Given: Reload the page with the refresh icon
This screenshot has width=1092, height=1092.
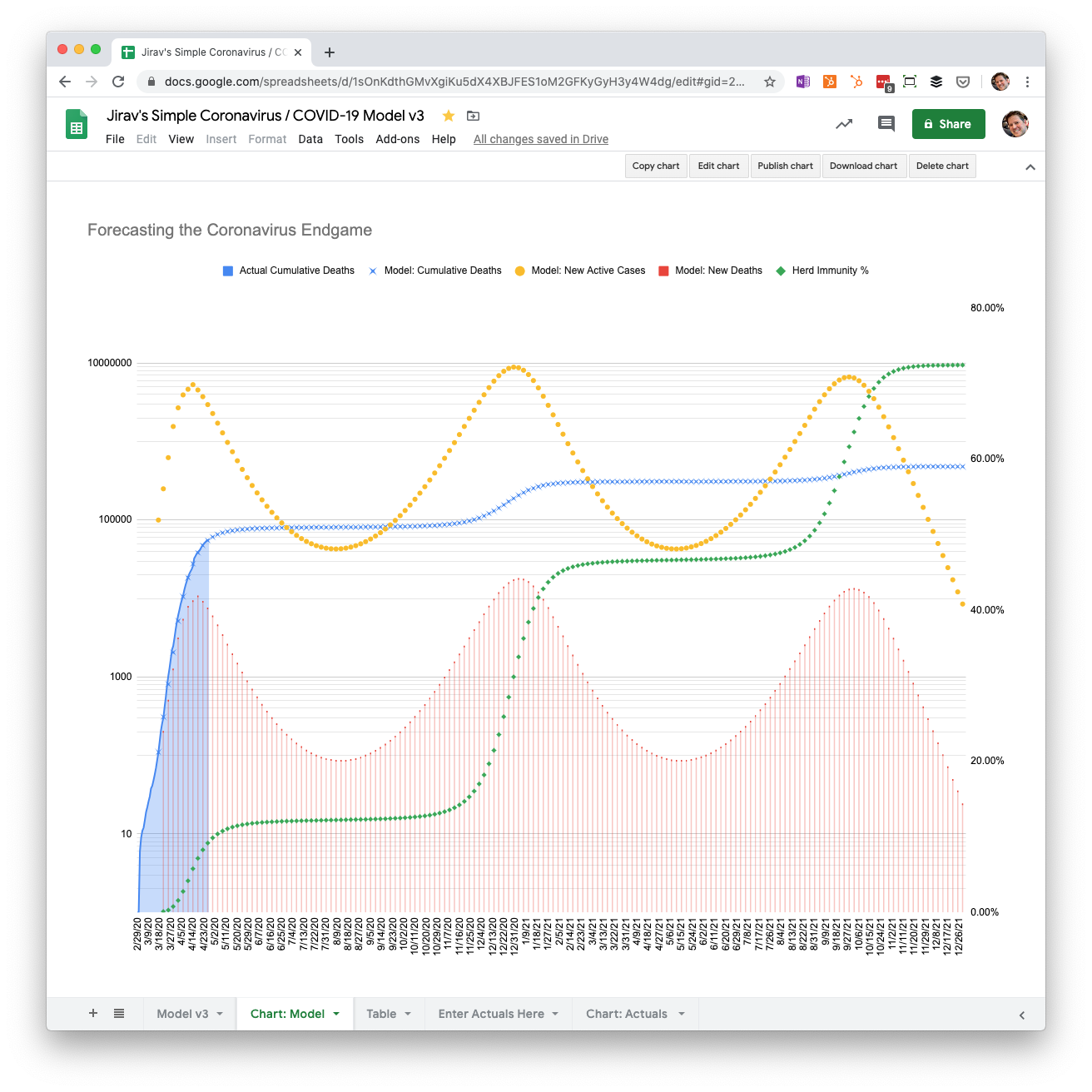Looking at the screenshot, I should [118, 82].
